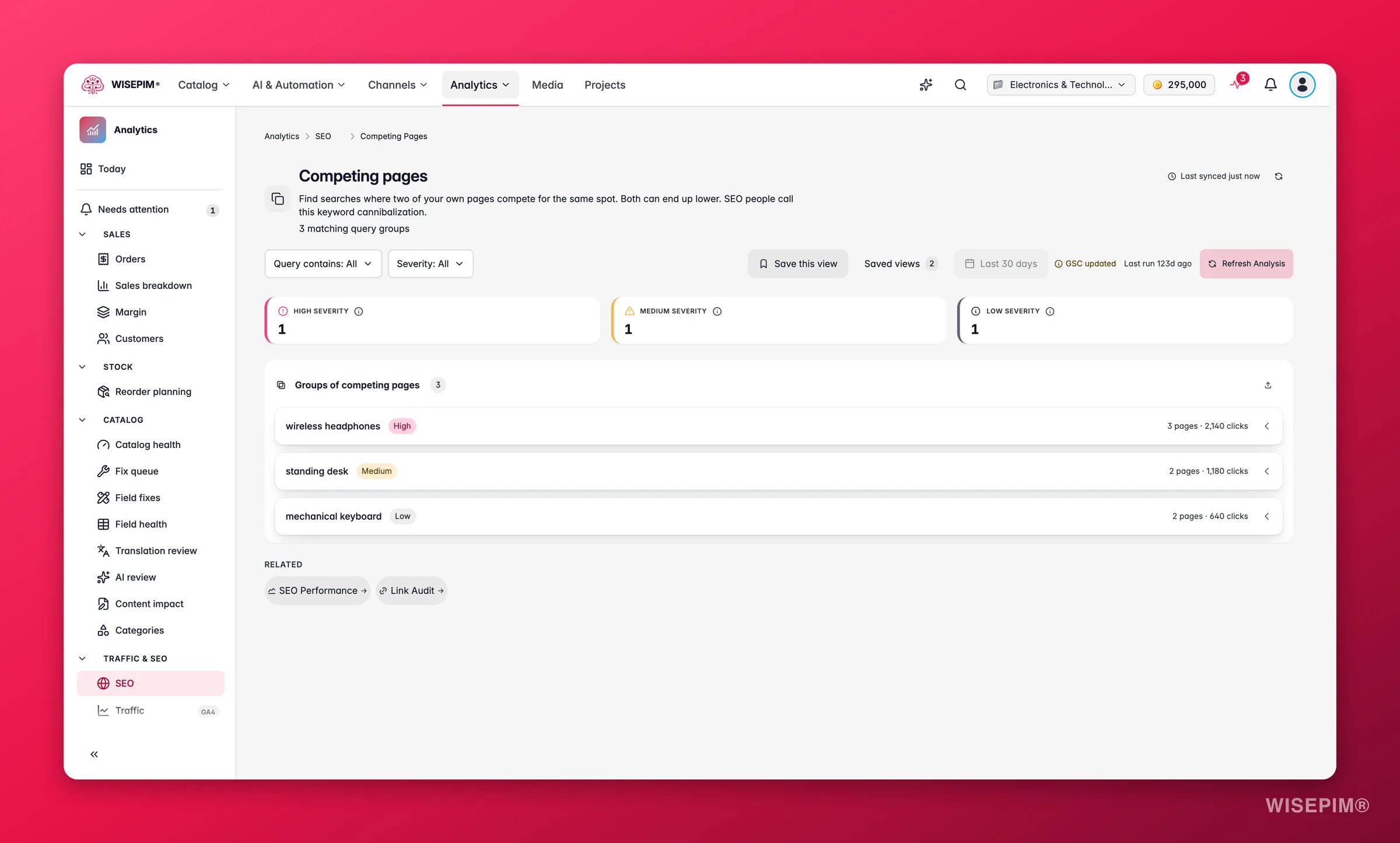Open the user profile avatar
The height and width of the screenshot is (843, 1400).
tap(1302, 85)
